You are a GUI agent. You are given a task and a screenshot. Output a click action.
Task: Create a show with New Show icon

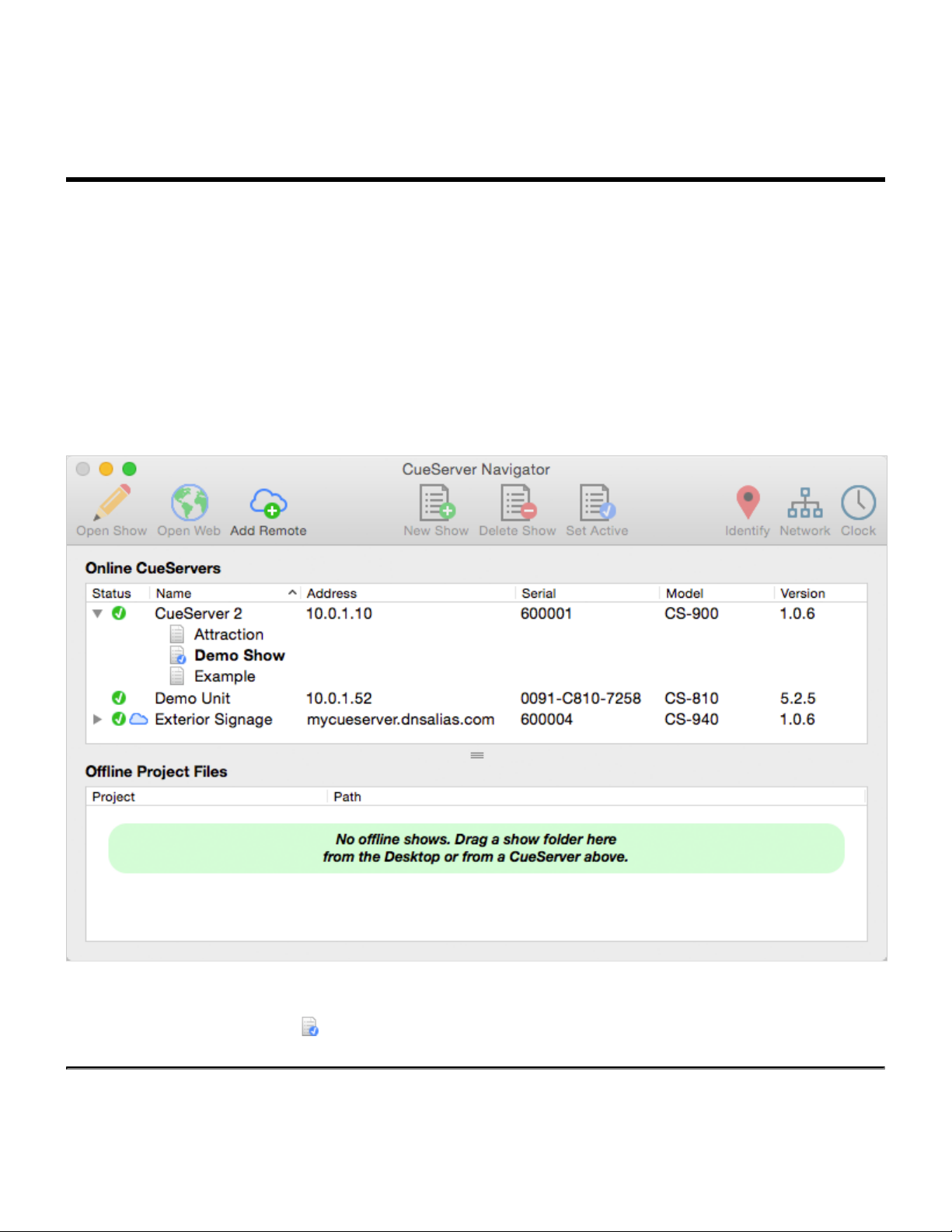(437, 502)
